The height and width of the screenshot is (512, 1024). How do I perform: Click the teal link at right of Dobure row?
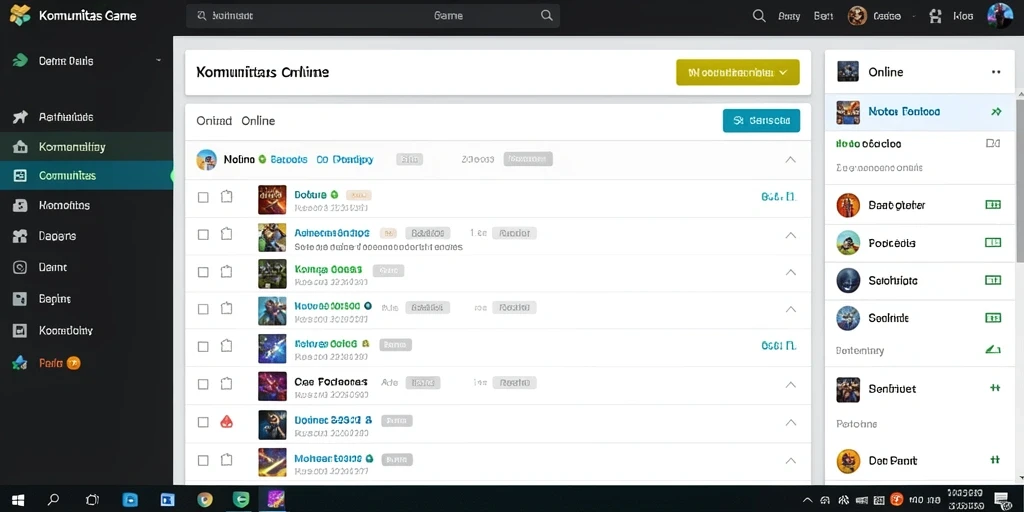point(778,196)
